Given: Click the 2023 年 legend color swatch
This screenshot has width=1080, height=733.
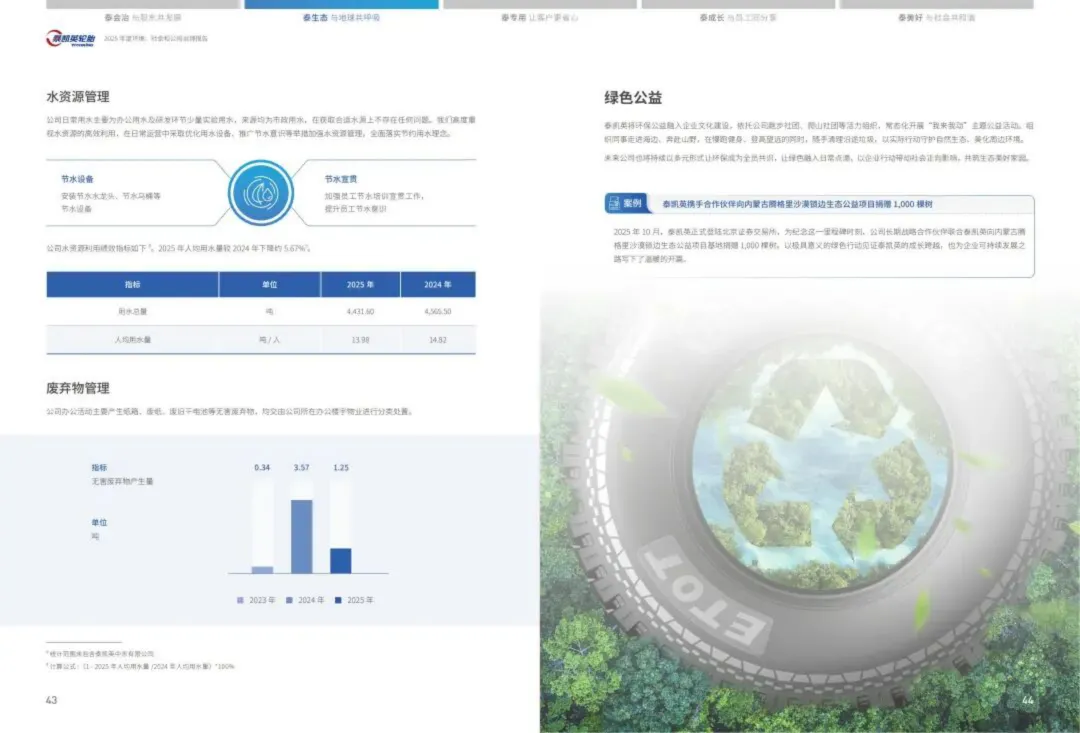Looking at the screenshot, I should pos(240,600).
